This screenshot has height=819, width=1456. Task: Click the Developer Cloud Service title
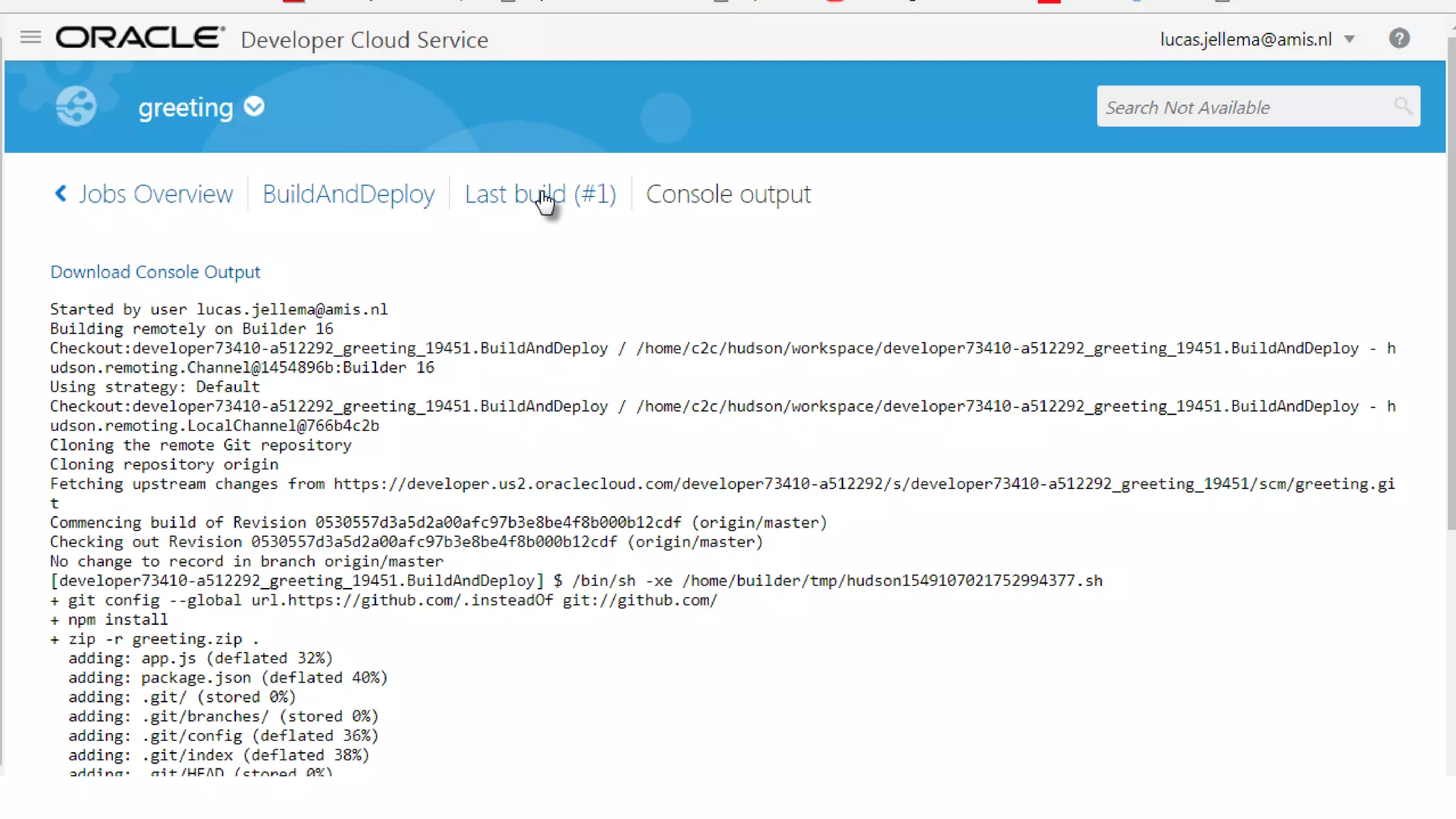click(364, 40)
